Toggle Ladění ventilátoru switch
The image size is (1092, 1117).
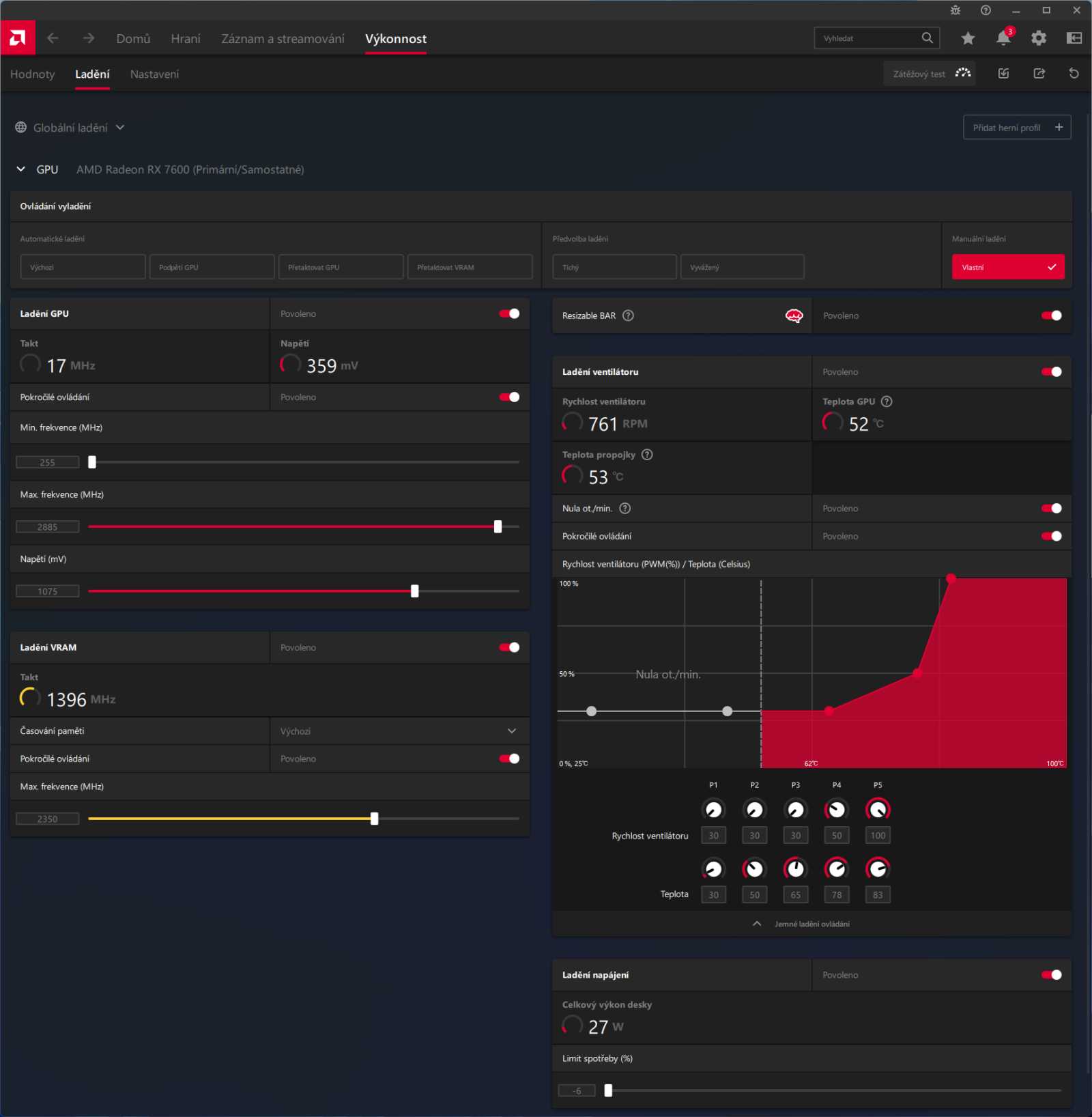(1052, 372)
